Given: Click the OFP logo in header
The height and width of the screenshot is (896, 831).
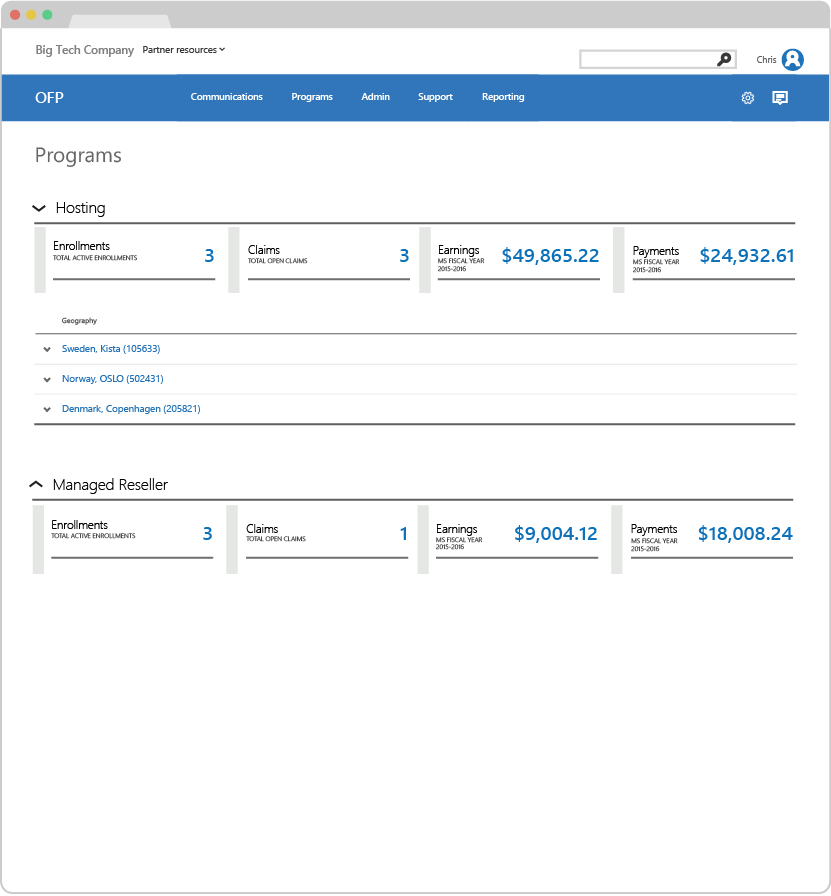Looking at the screenshot, I should 49,97.
